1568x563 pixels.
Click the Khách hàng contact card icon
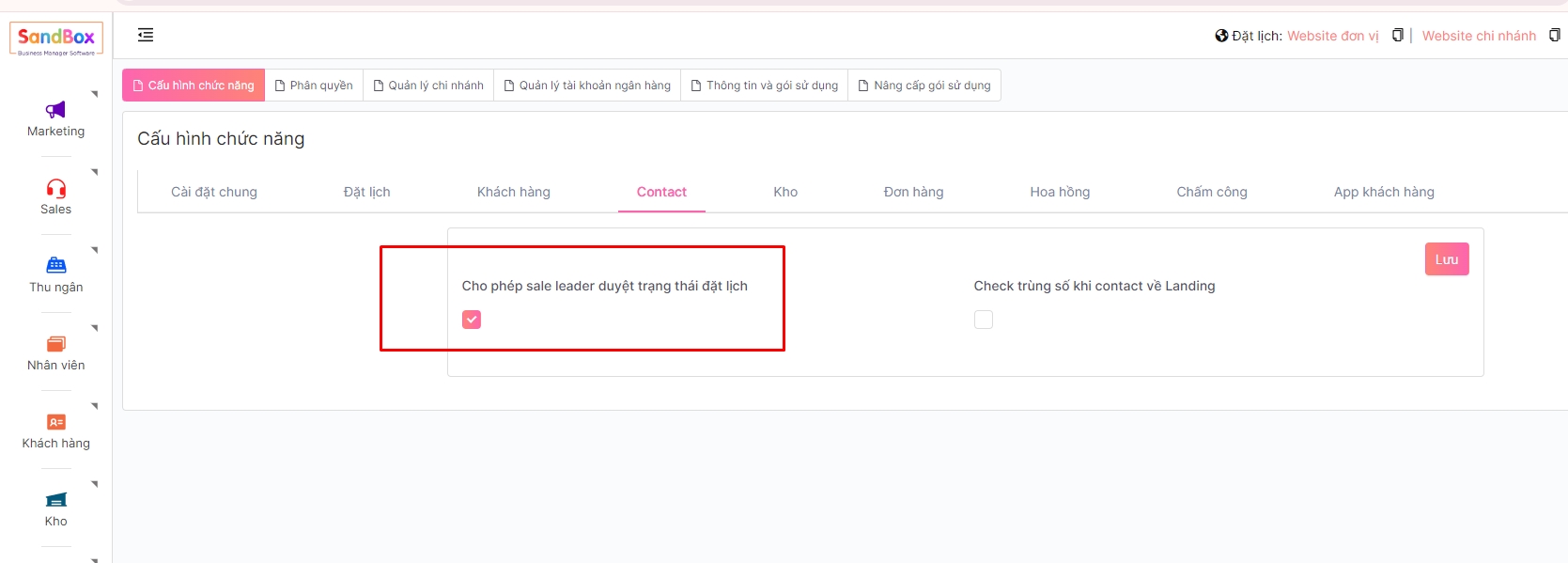(55, 422)
